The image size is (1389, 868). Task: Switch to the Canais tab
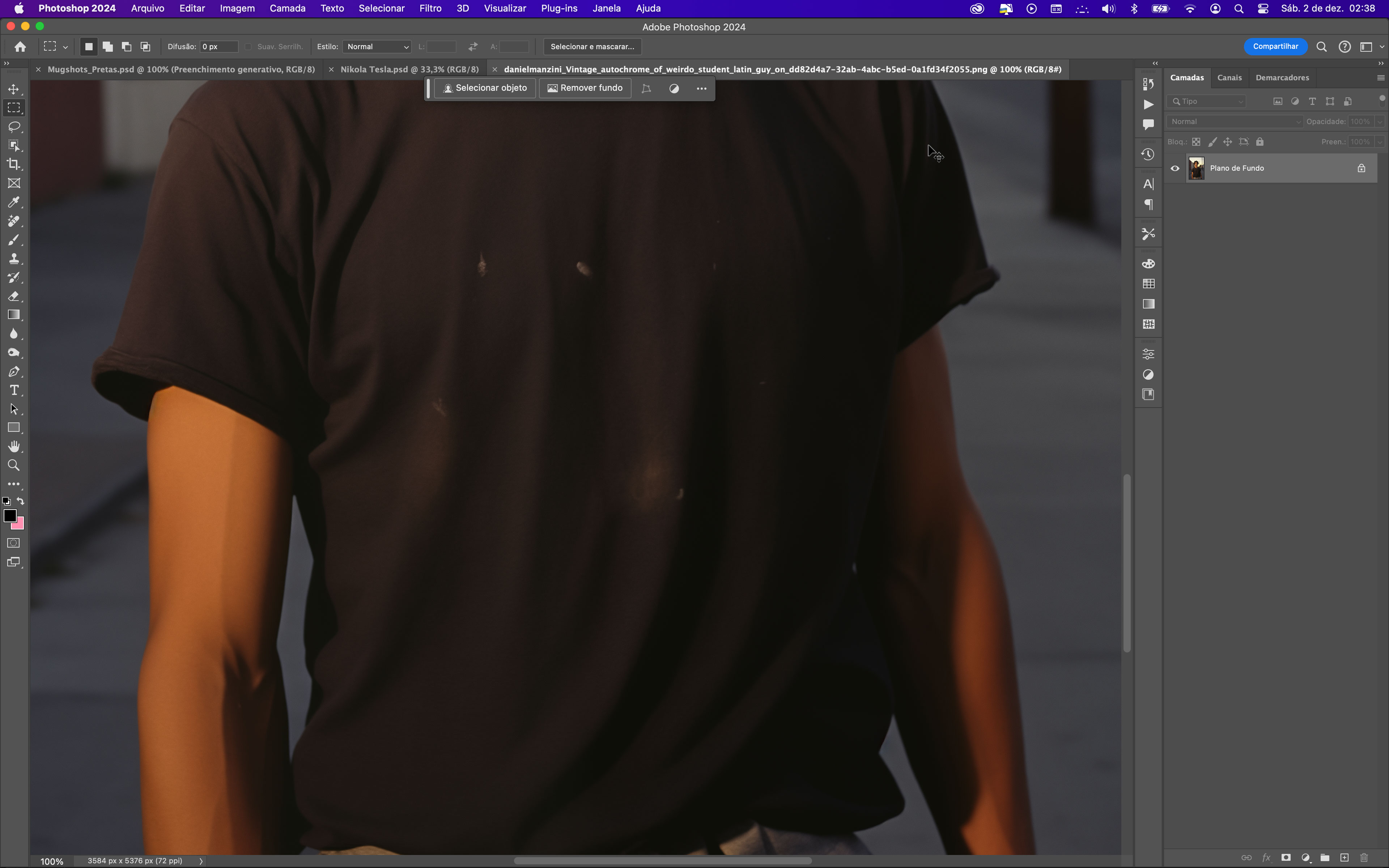pyautogui.click(x=1229, y=77)
